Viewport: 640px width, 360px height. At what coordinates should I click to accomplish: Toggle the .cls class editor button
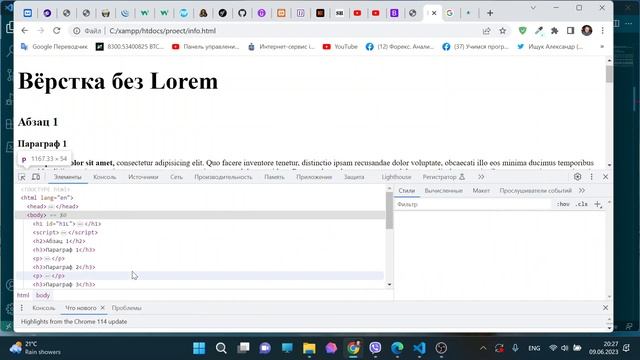[582, 204]
